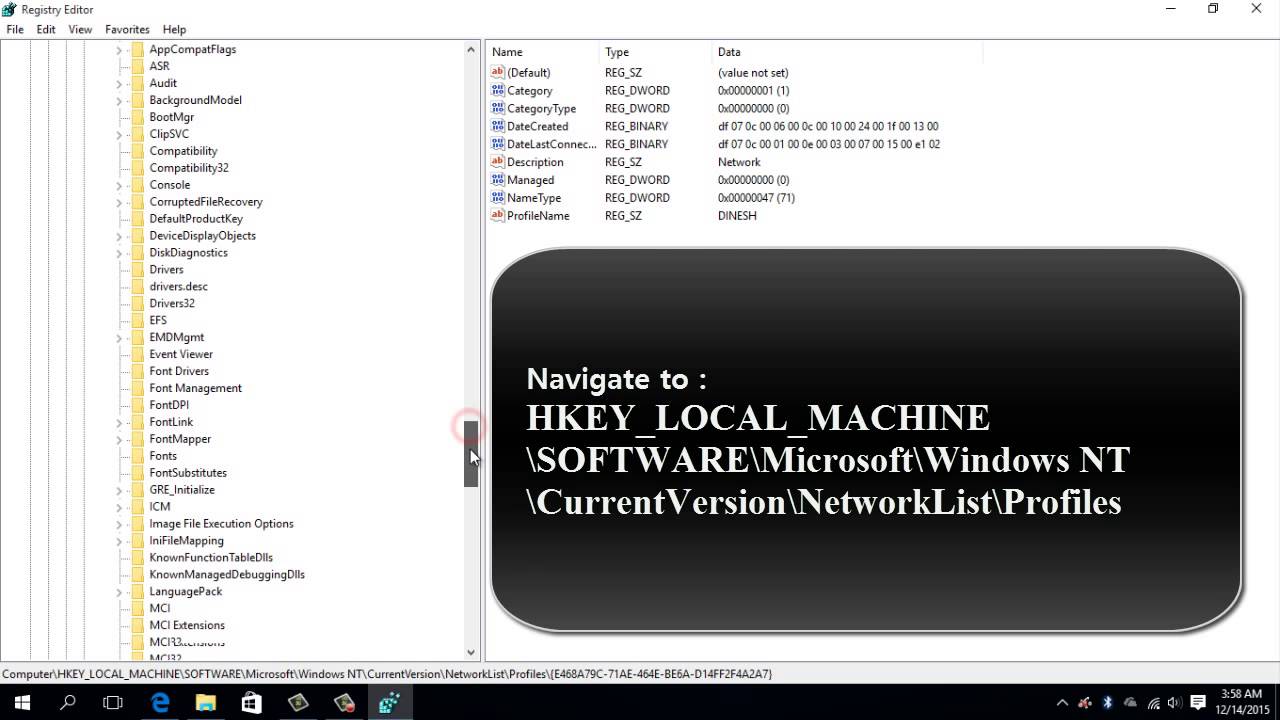Select the drivers.desc folder icon
Screen dimensions: 1280x720
coord(137,287)
